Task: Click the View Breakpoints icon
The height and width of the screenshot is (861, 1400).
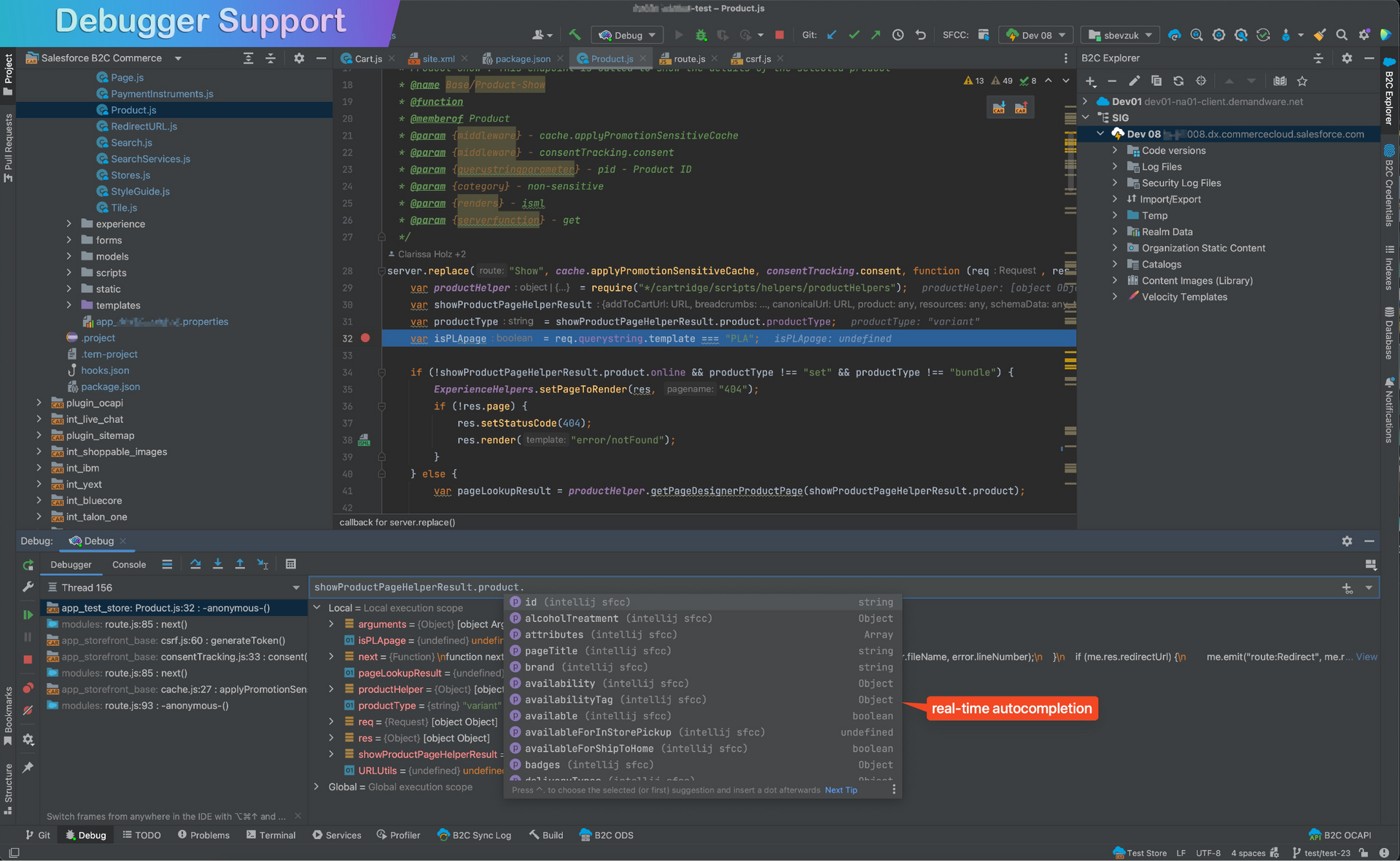Action: (28, 688)
